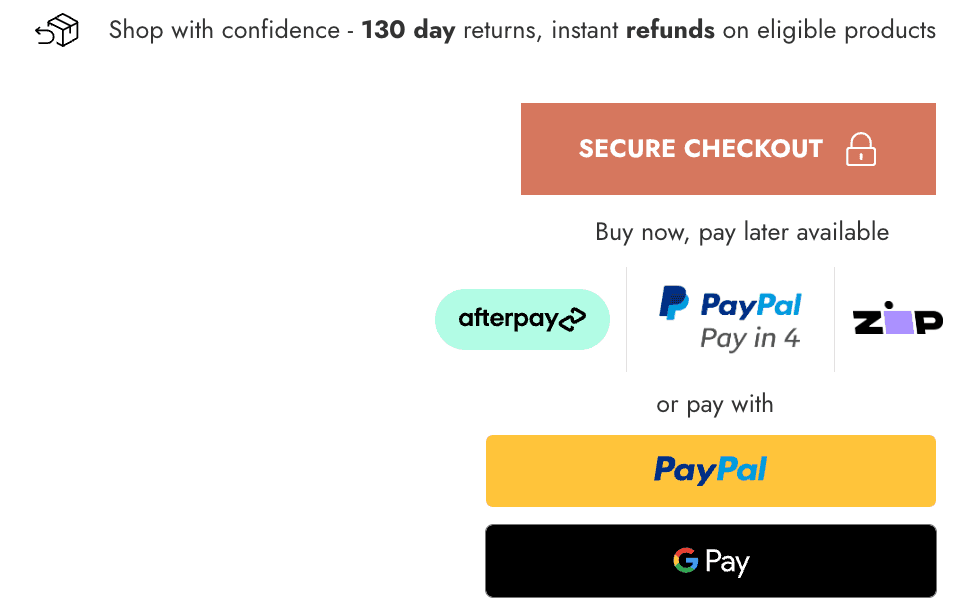966x616 pixels.
Task: Choose the Zip payment logo
Action: [897, 319]
